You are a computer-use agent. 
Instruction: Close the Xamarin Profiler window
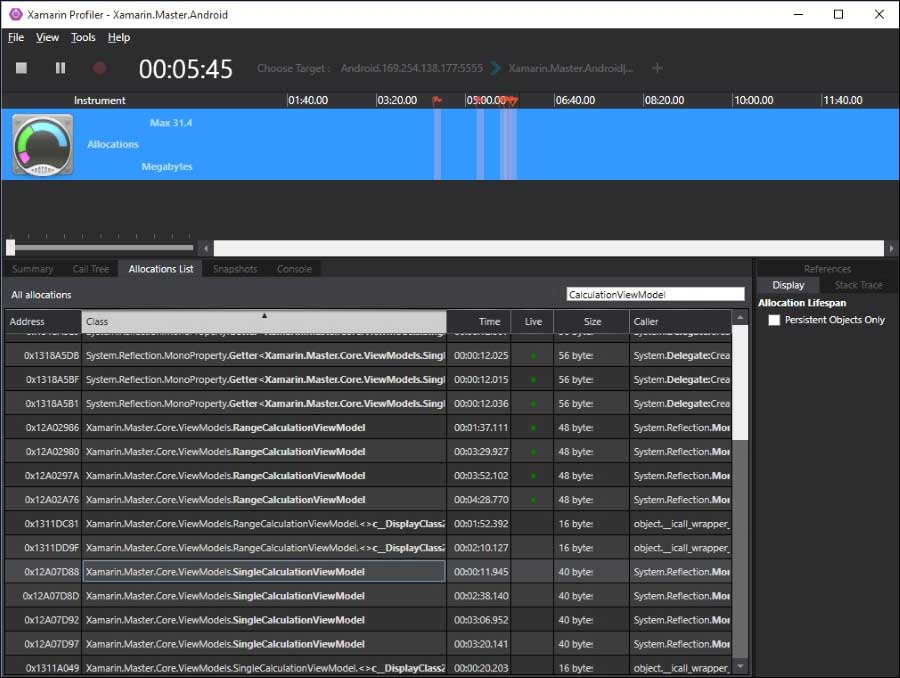879,14
